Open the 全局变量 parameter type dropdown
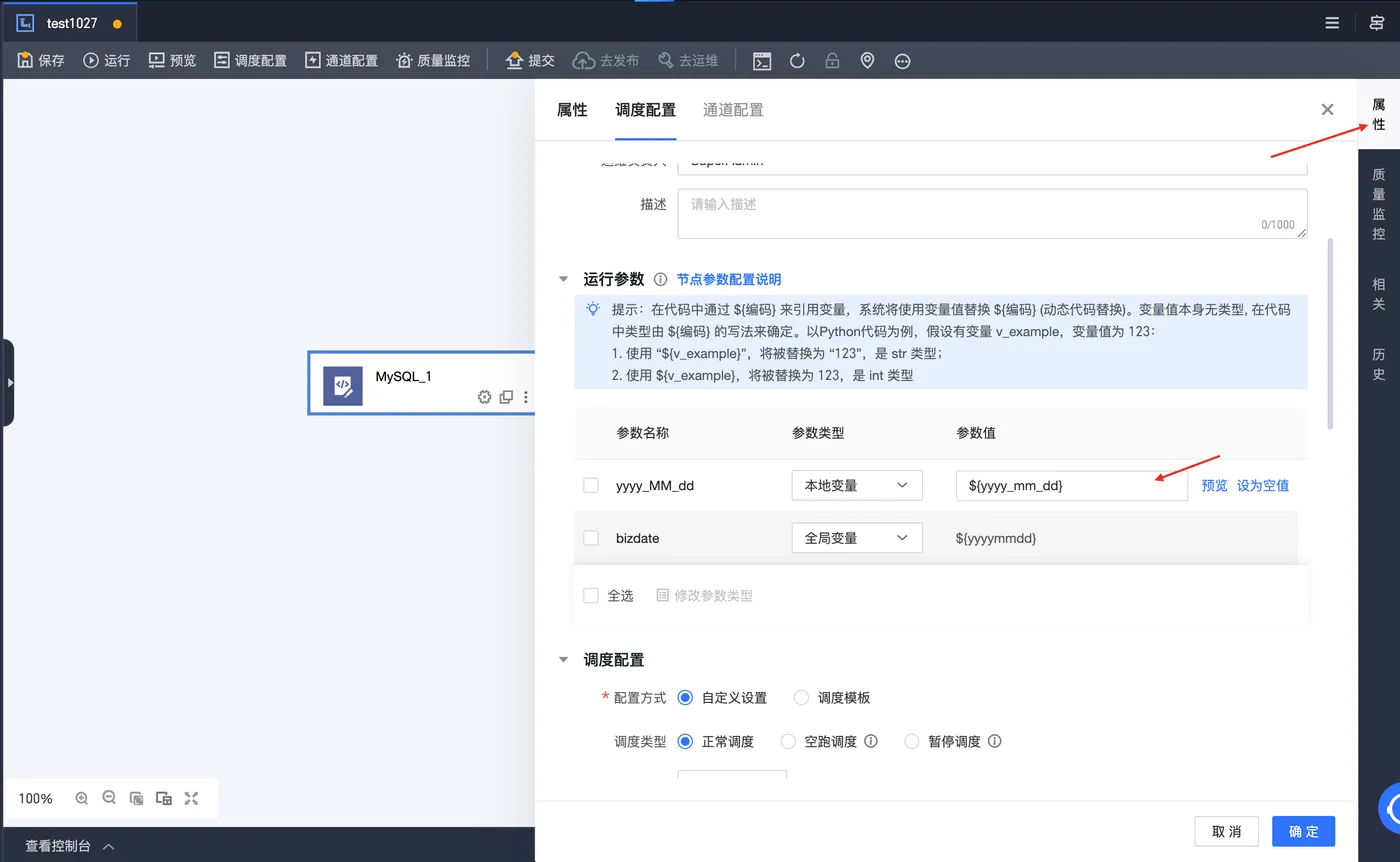The image size is (1400, 862). (857, 538)
